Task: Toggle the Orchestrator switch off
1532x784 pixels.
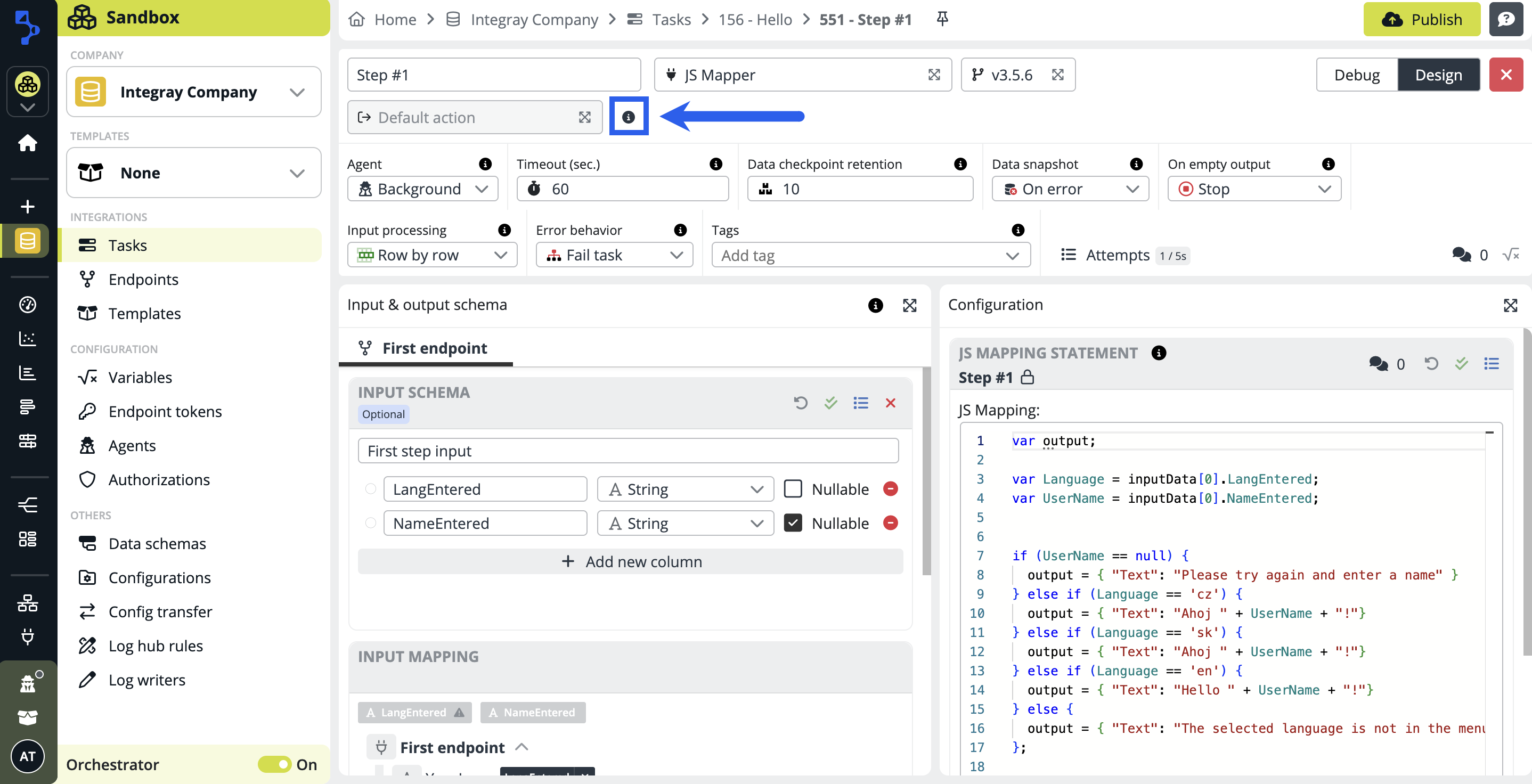Action: [275, 764]
